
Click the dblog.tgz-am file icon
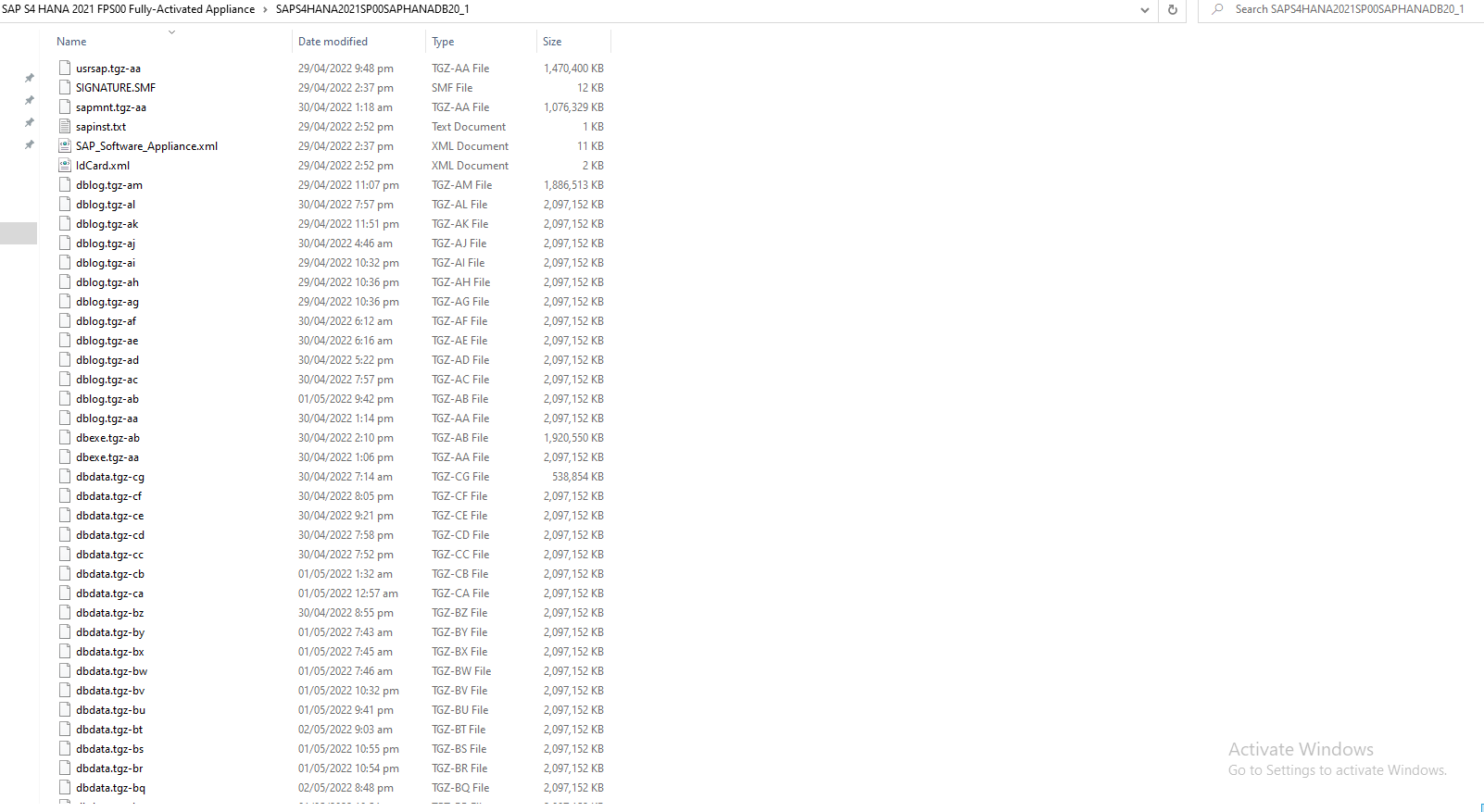[x=65, y=184]
